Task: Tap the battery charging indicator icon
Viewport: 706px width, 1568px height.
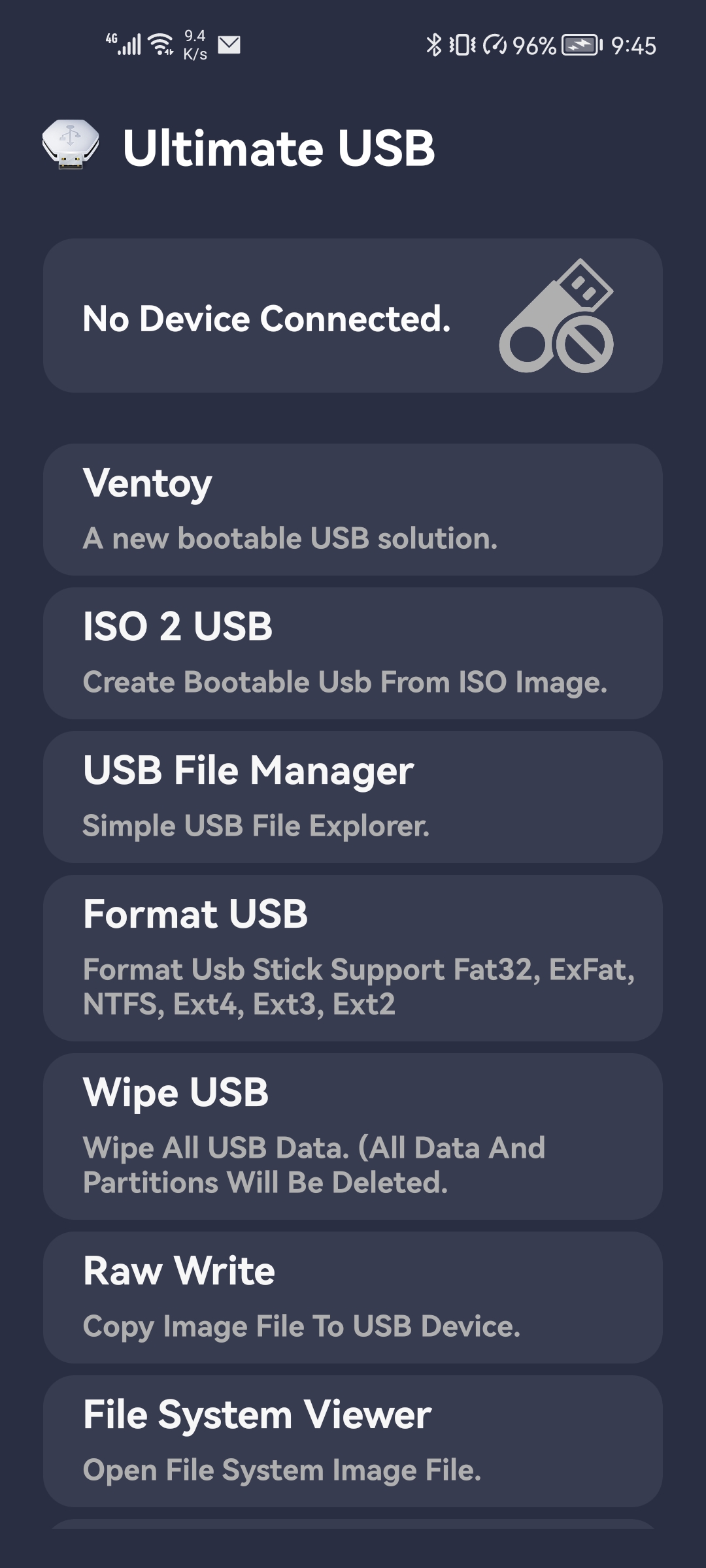Action: [x=582, y=45]
